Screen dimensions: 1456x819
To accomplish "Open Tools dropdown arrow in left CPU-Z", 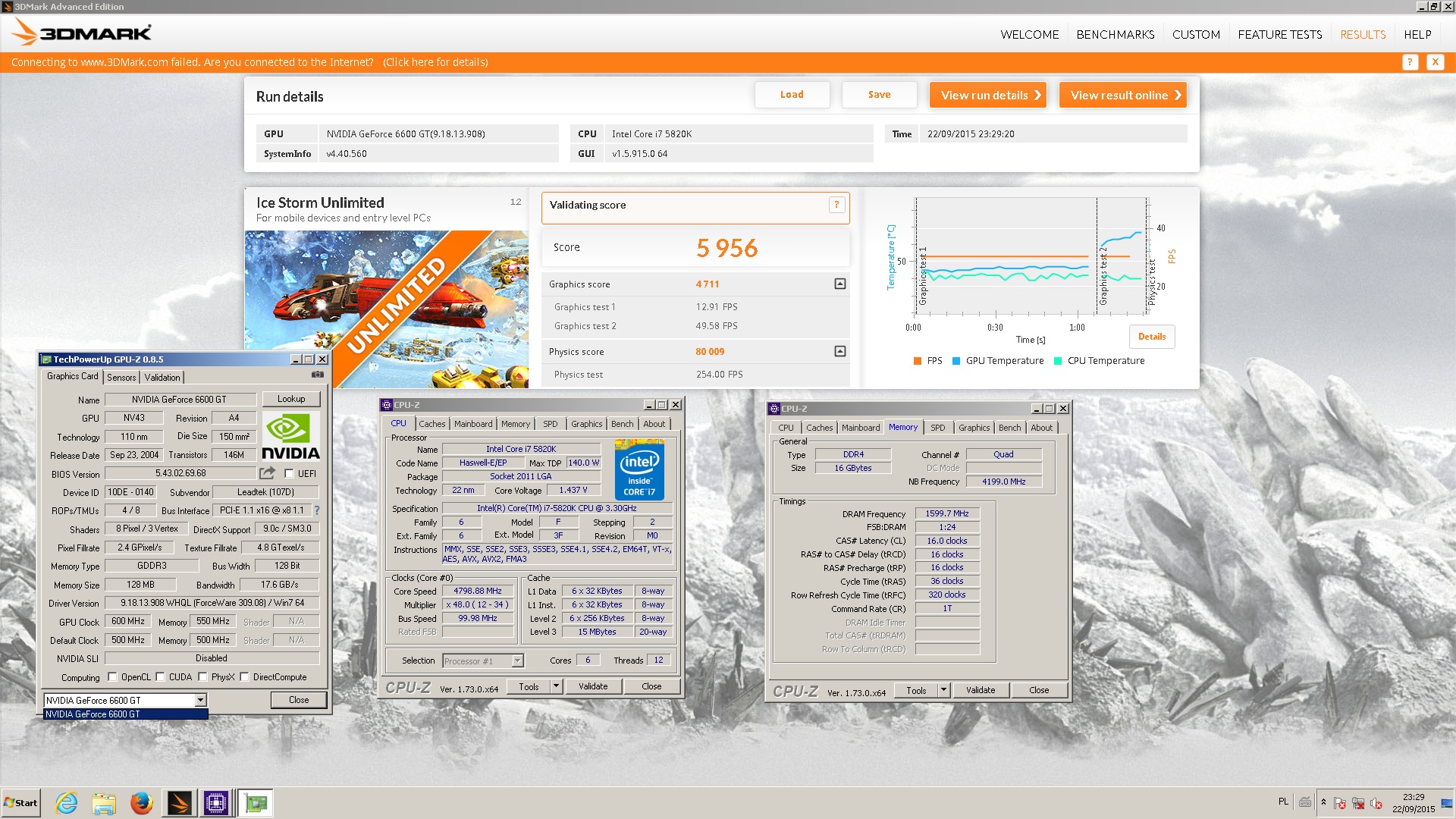I will point(556,686).
